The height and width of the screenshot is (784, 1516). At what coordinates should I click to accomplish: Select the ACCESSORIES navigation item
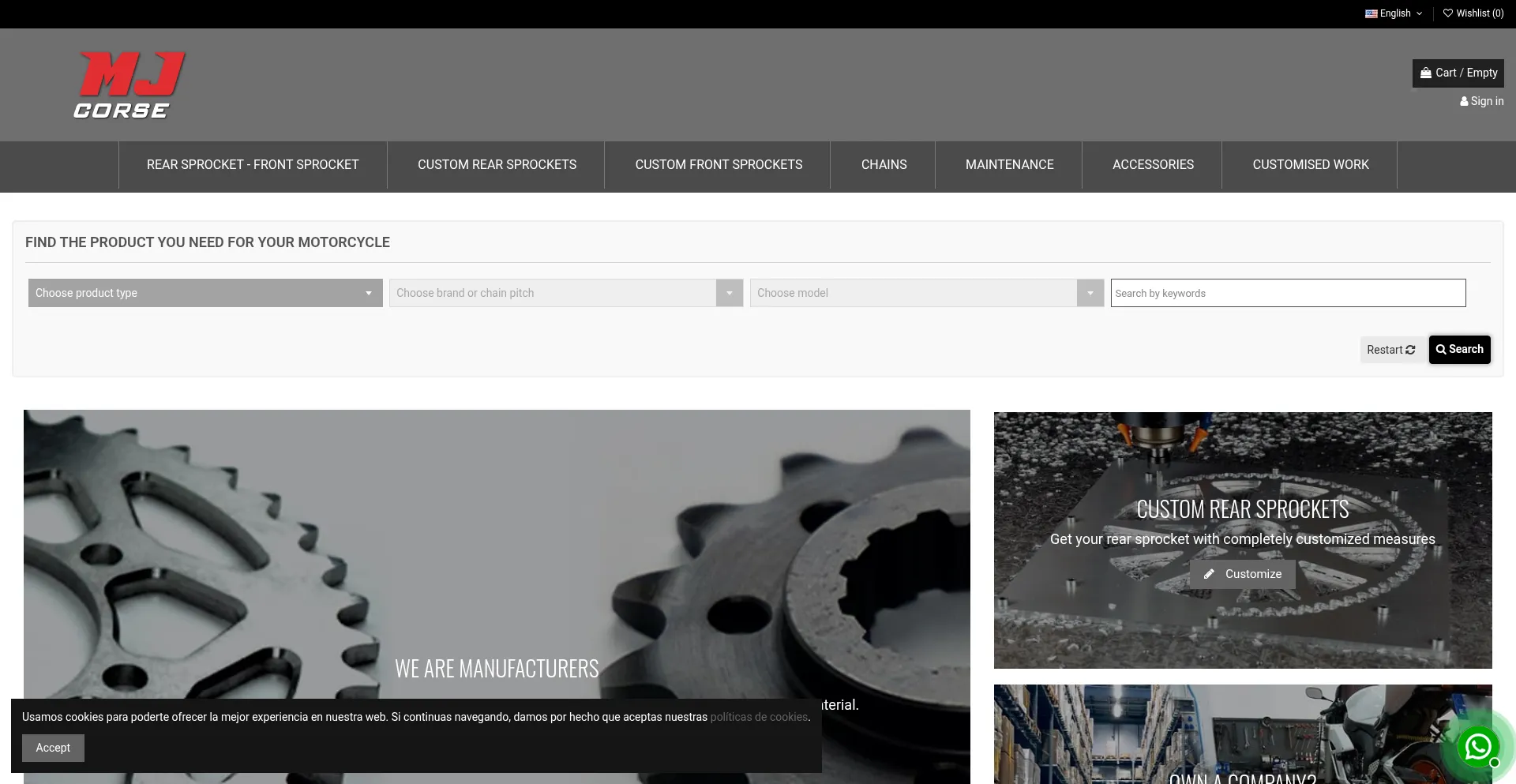coord(1153,165)
